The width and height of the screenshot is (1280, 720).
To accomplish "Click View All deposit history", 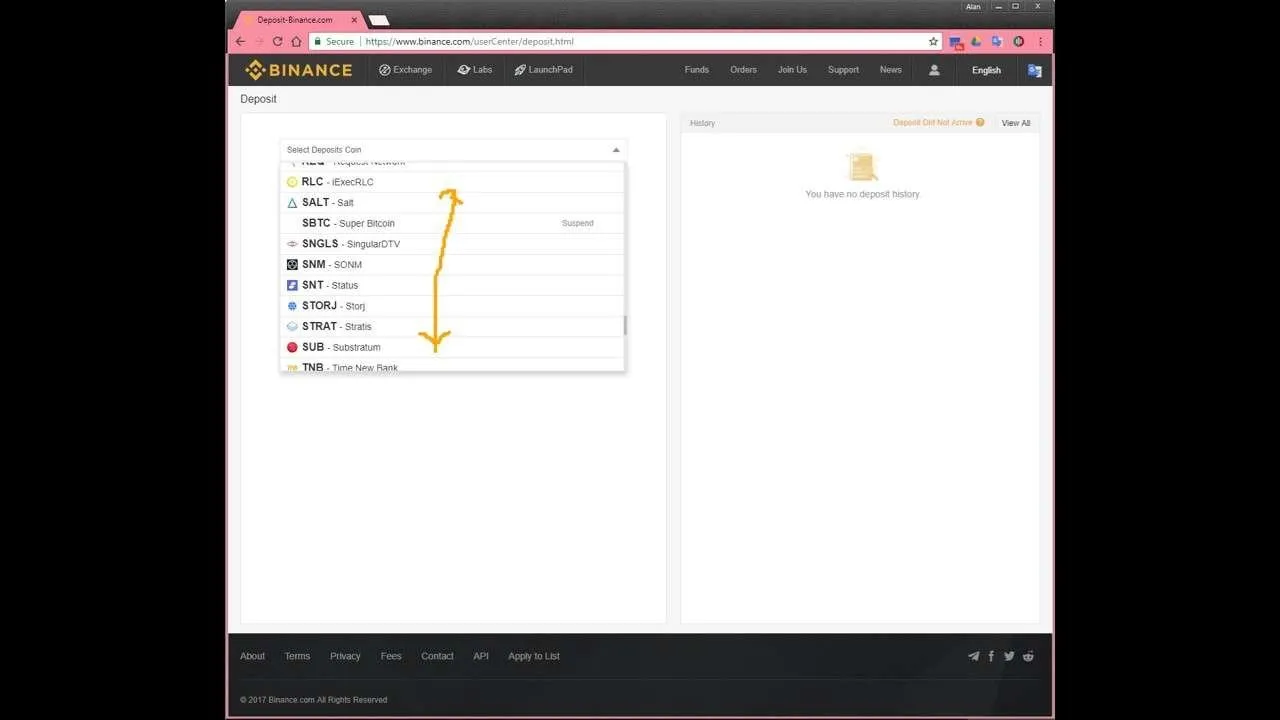I will click(1016, 123).
